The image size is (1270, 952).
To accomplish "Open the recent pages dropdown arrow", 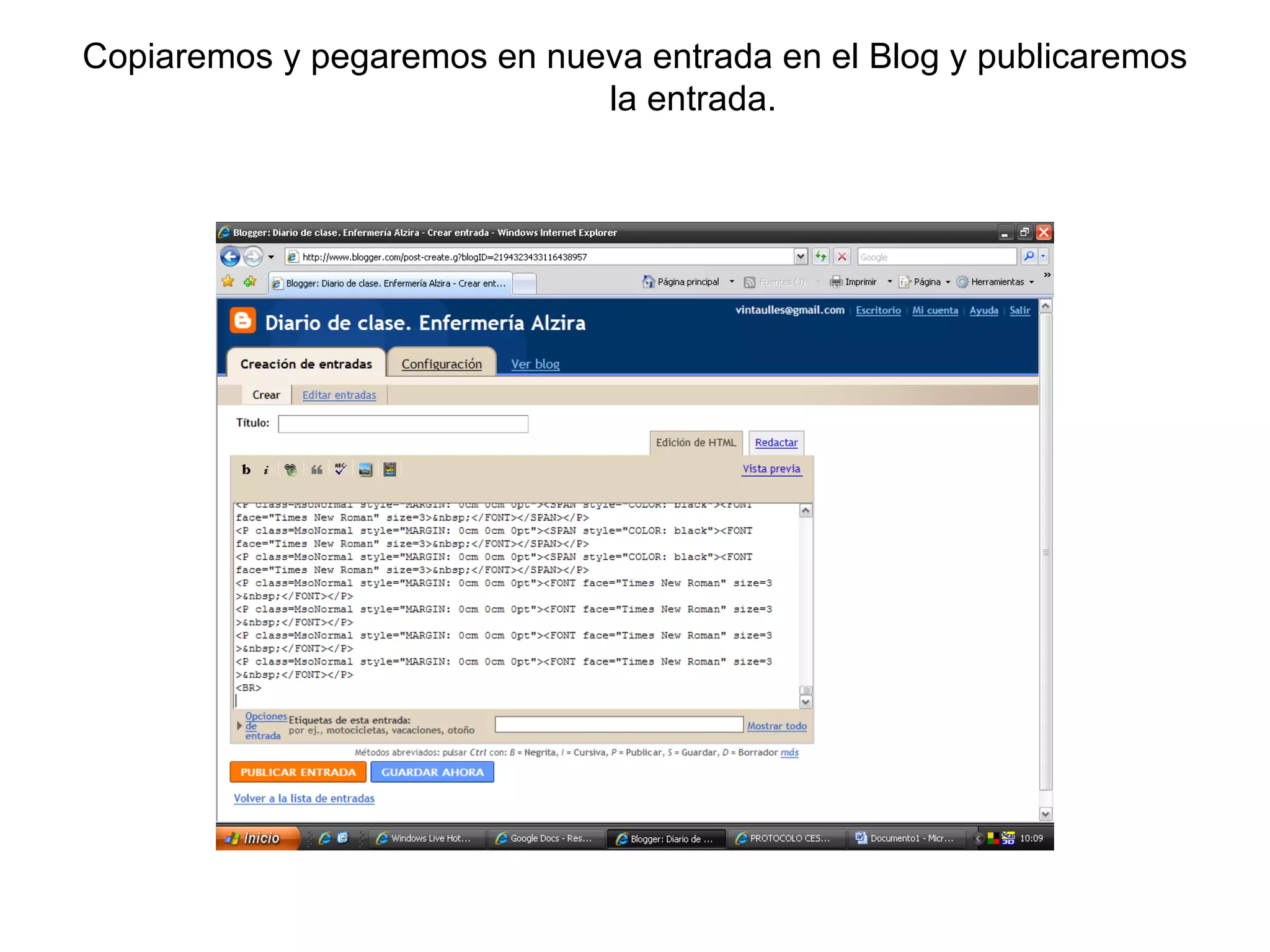I will click(x=271, y=257).
